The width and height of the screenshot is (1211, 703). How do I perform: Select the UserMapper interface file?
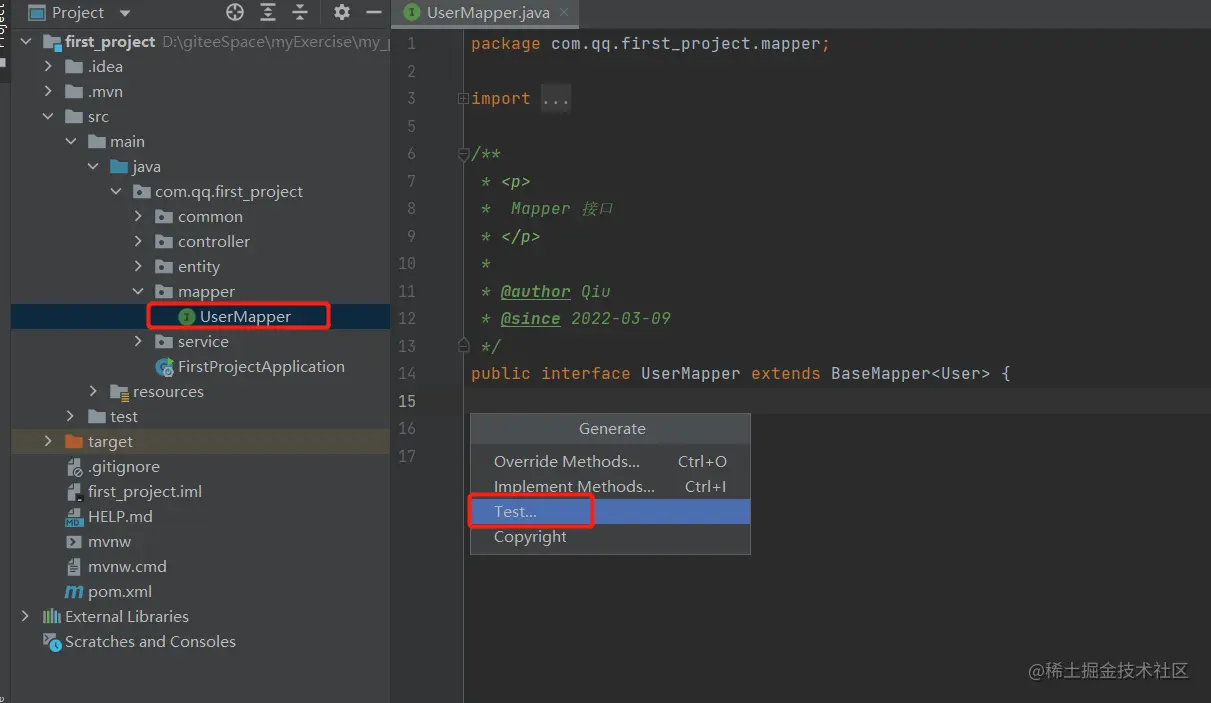(245, 317)
